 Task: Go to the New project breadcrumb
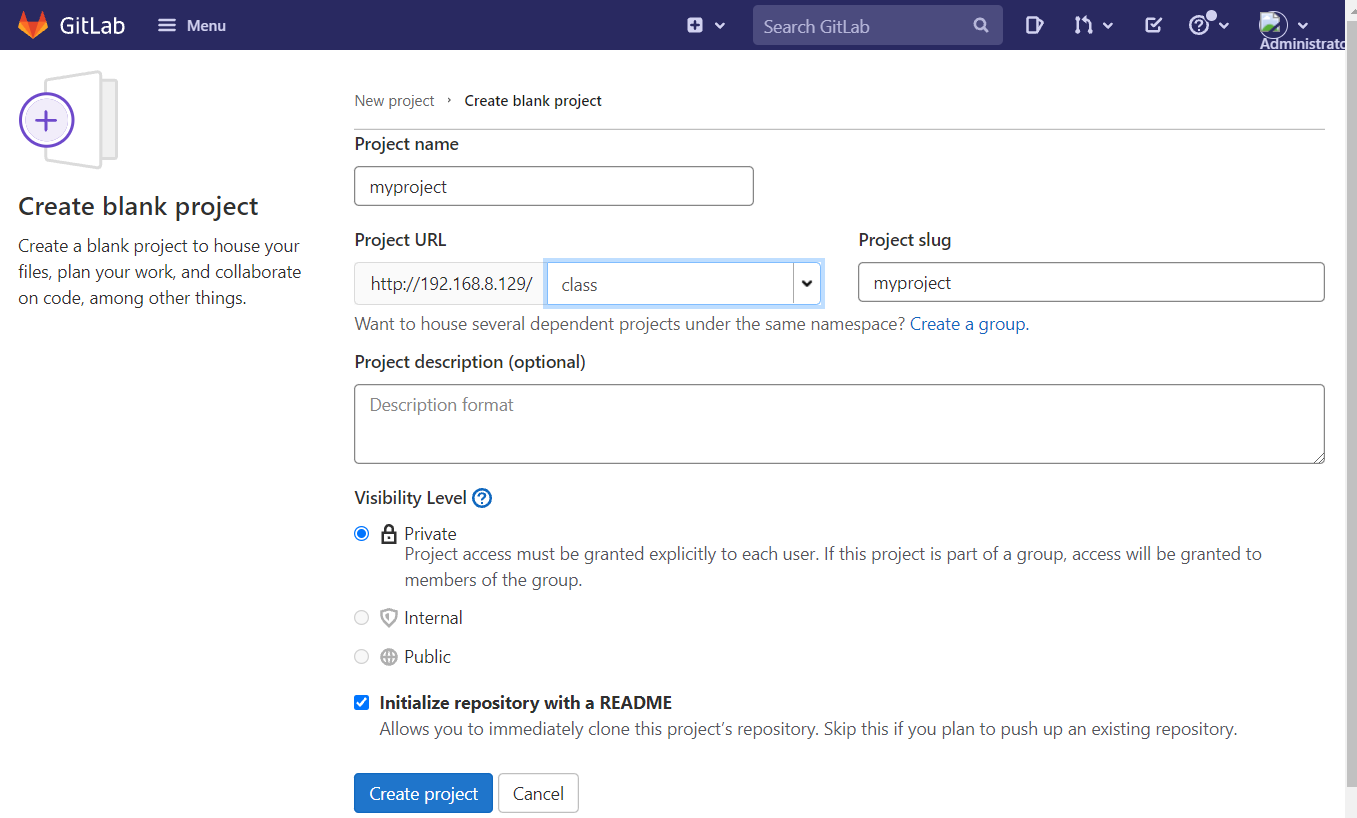(x=394, y=101)
